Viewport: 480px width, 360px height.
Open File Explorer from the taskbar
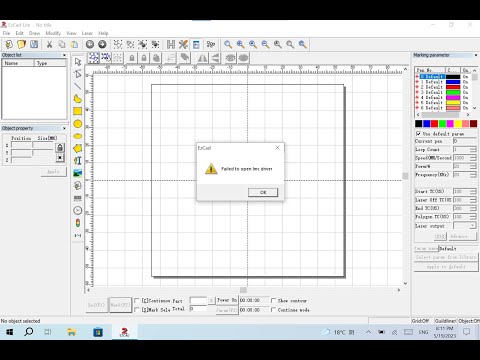point(71,332)
